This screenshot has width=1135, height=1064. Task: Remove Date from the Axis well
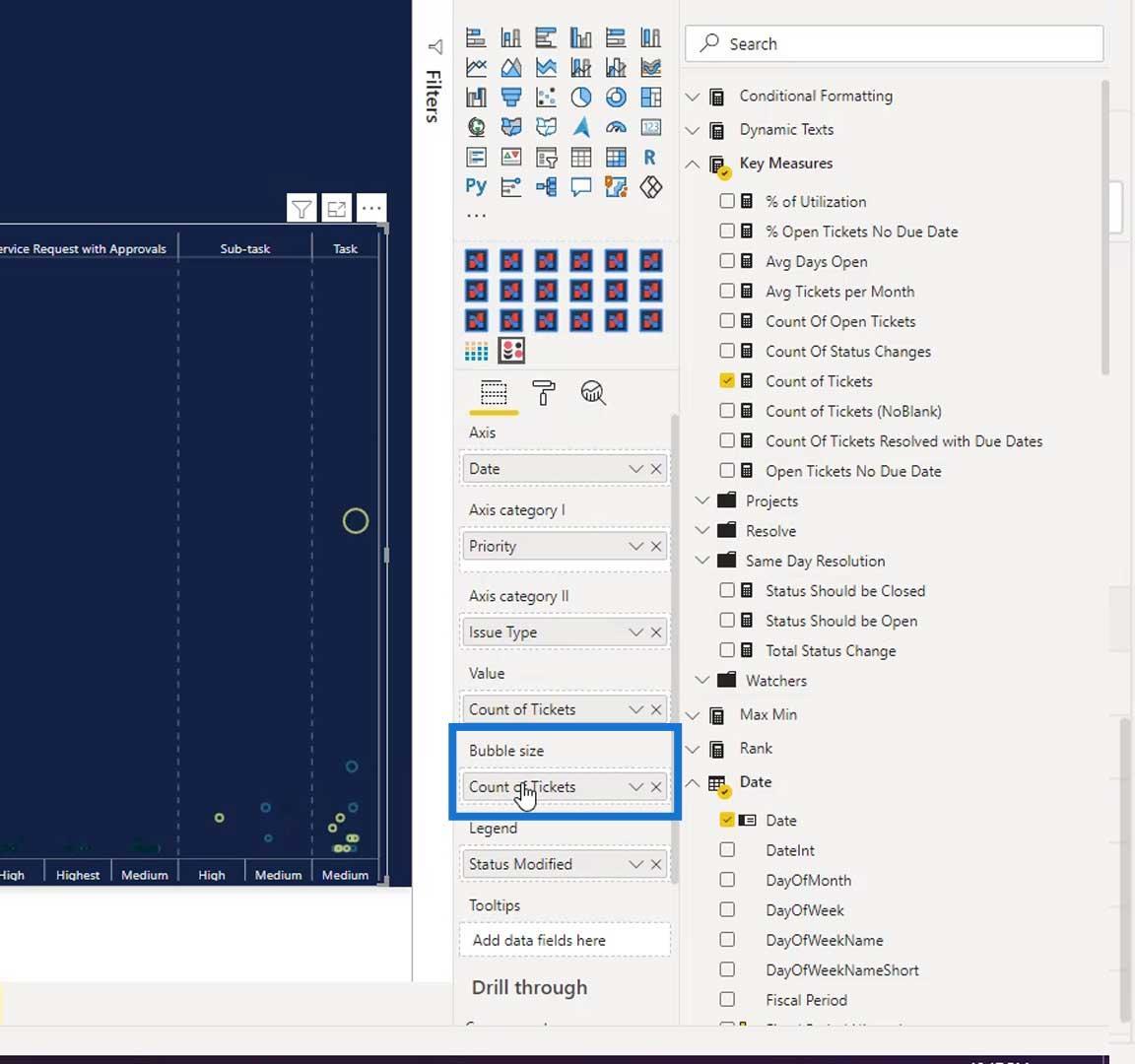656,468
